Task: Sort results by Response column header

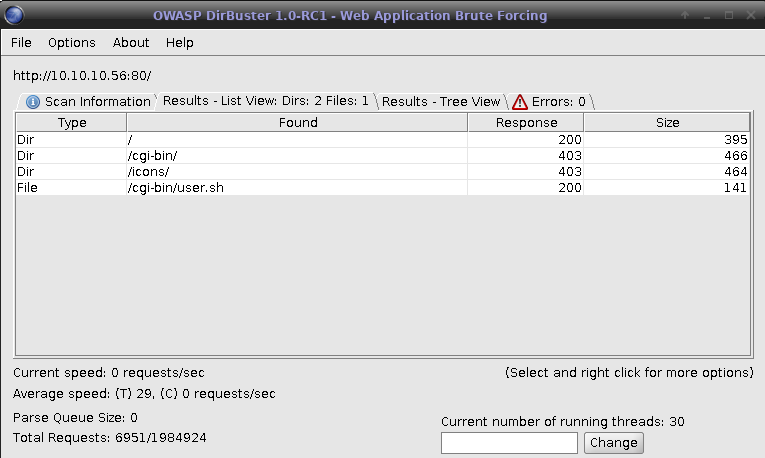Action: coord(526,123)
